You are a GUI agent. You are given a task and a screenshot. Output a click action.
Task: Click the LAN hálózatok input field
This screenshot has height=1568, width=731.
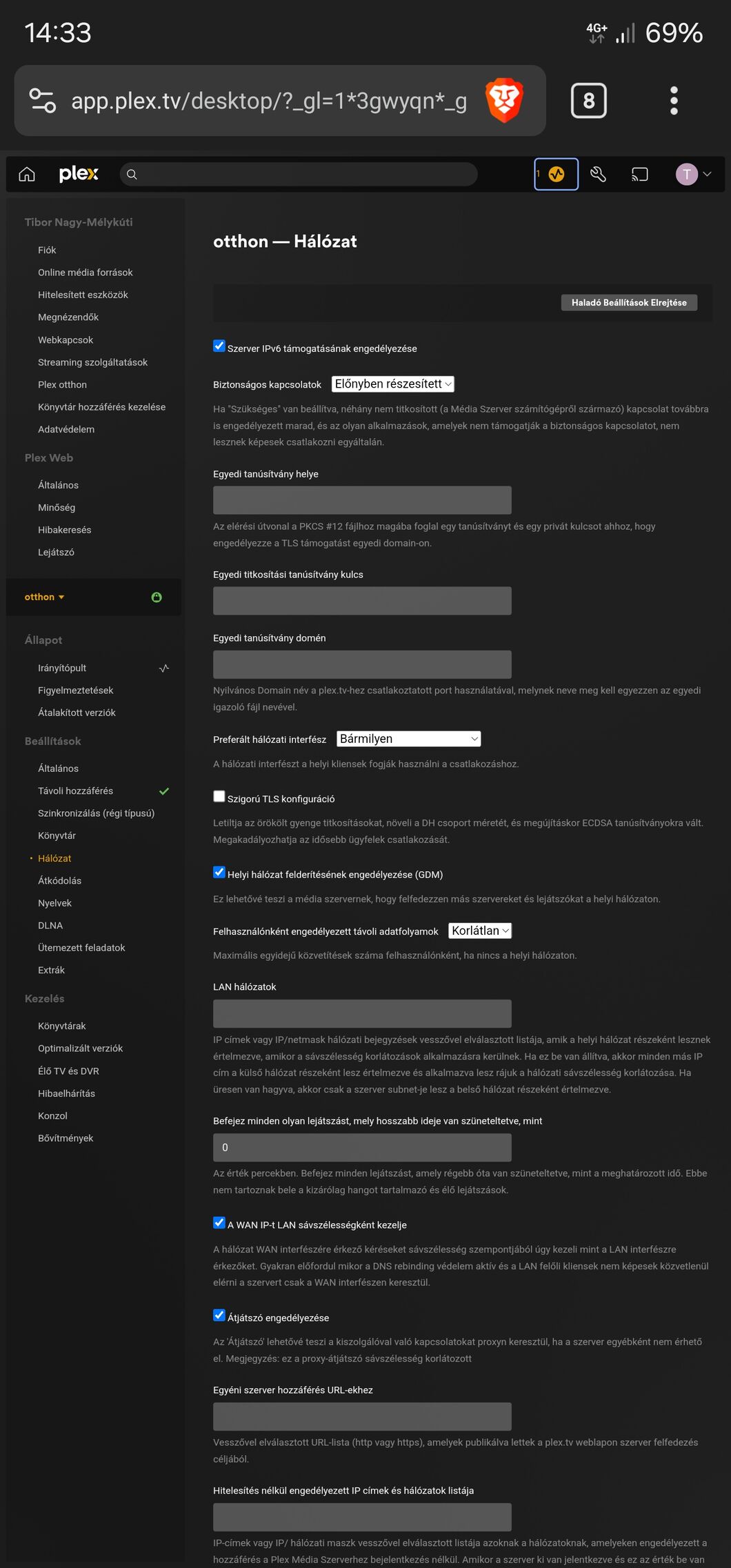pos(362,1014)
